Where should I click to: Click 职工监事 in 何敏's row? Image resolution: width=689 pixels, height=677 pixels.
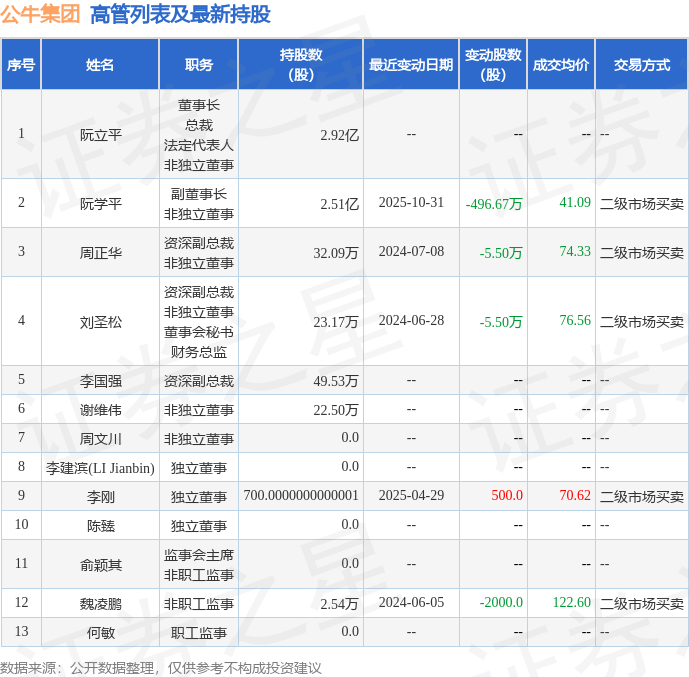pos(199,633)
